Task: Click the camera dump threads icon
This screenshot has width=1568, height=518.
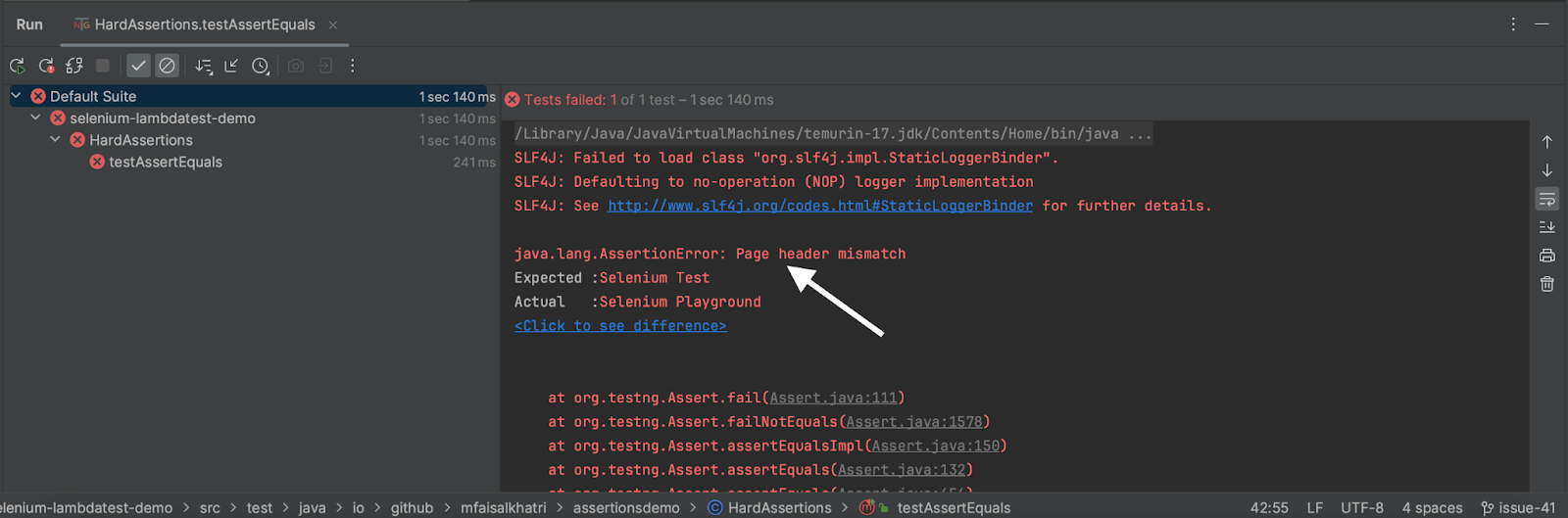Action: [x=296, y=66]
